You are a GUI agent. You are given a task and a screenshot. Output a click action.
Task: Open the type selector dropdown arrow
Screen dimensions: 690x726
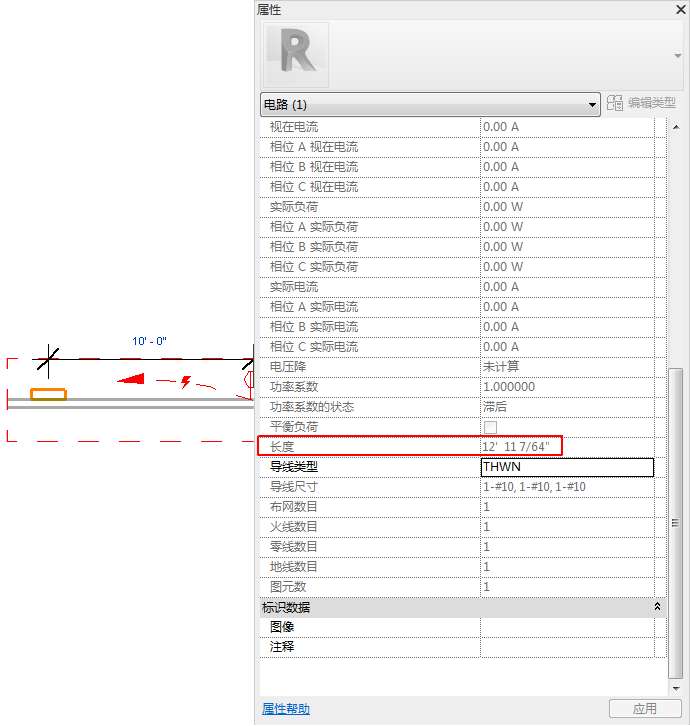(678, 55)
